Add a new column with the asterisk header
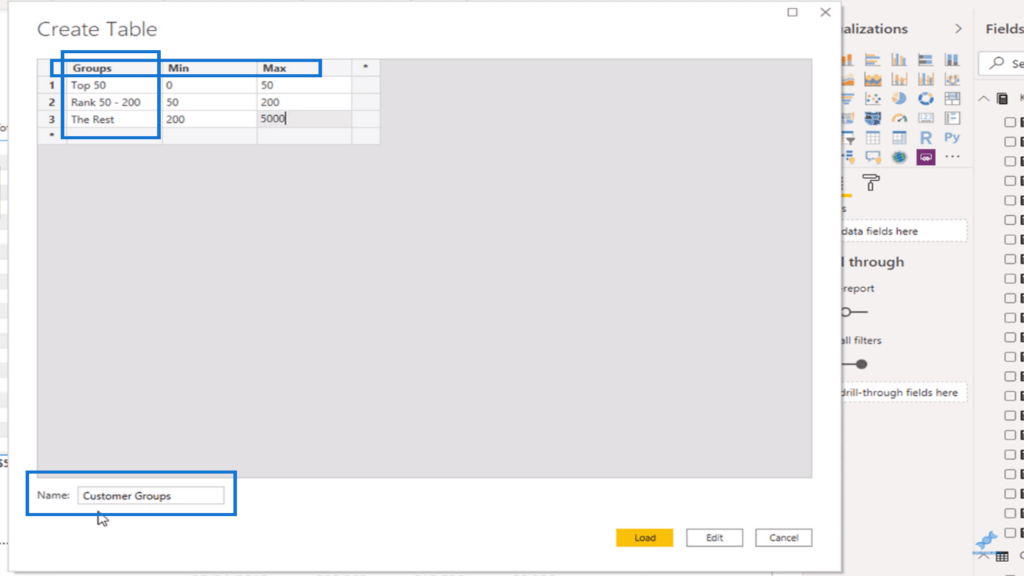This screenshot has width=1024, height=576. tap(366, 67)
